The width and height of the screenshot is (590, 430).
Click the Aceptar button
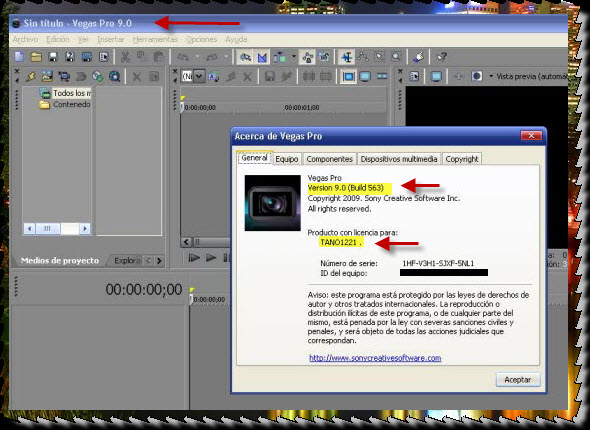click(518, 380)
